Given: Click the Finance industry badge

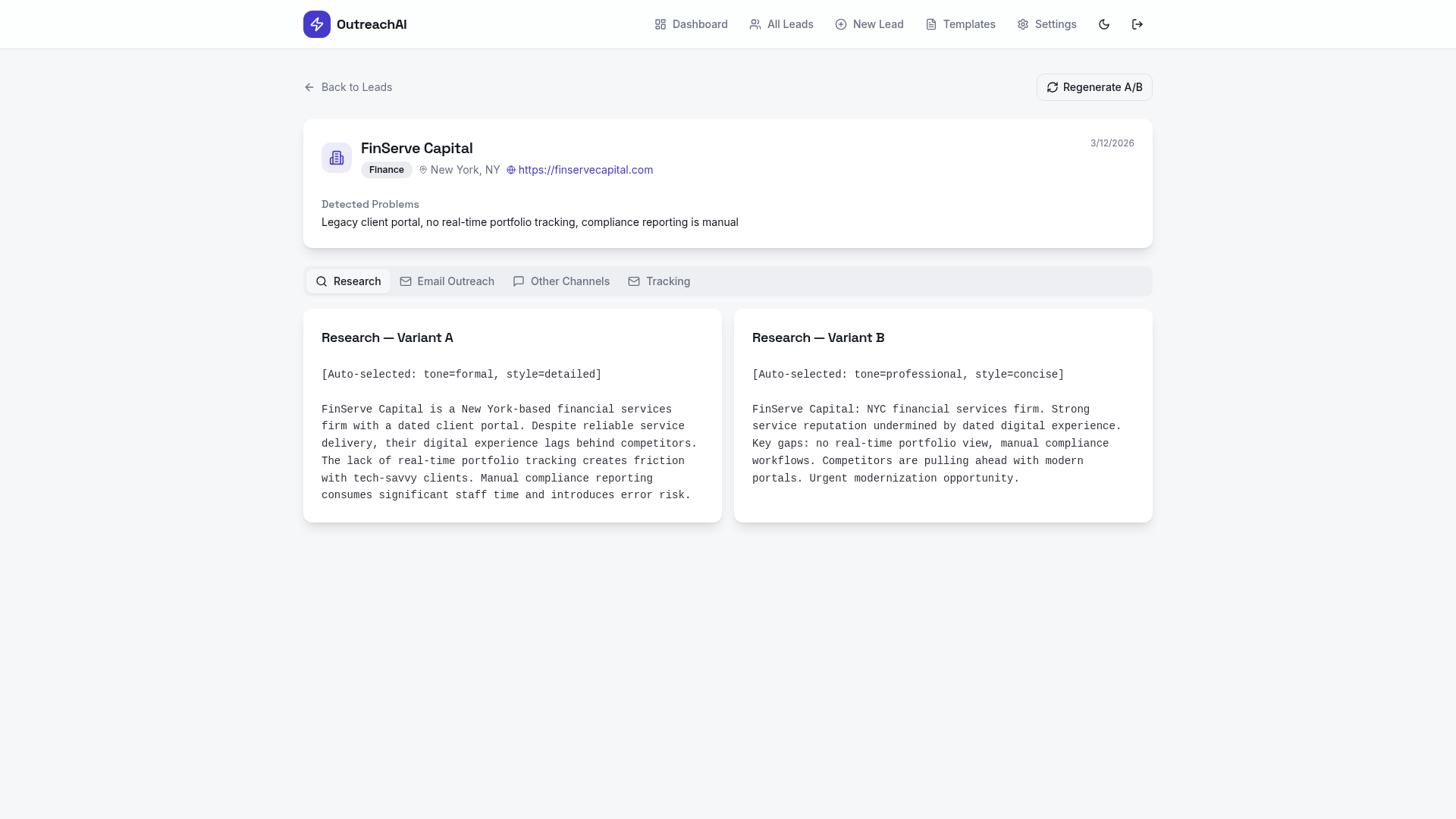Looking at the screenshot, I should coord(387,170).
